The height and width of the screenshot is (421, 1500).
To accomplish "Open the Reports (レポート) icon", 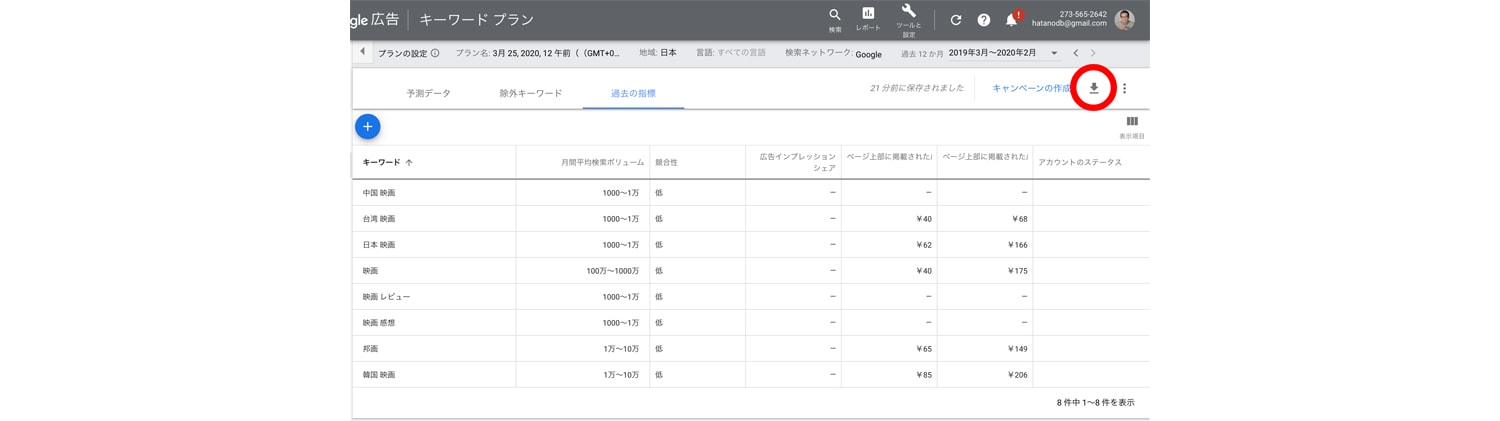I will pyautogui.click(x=868, y=14).
